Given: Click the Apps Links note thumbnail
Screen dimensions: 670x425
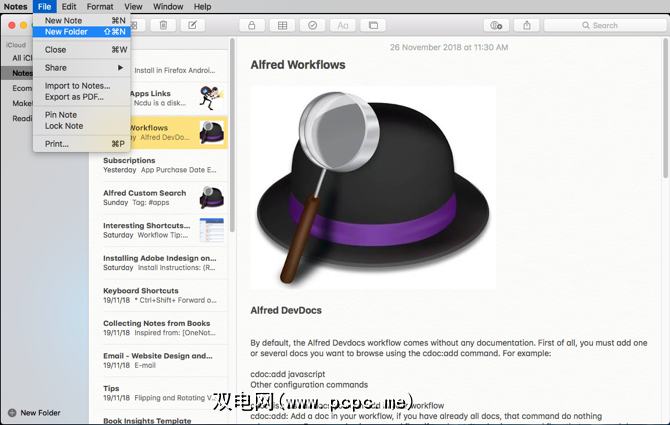Looking at the screenshot, I should (212, 98).
